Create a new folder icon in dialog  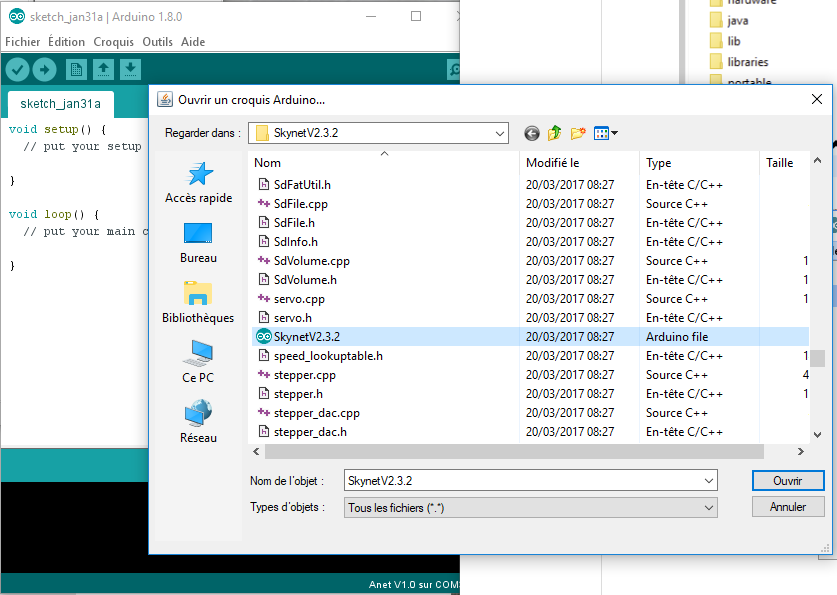[578, 133]
